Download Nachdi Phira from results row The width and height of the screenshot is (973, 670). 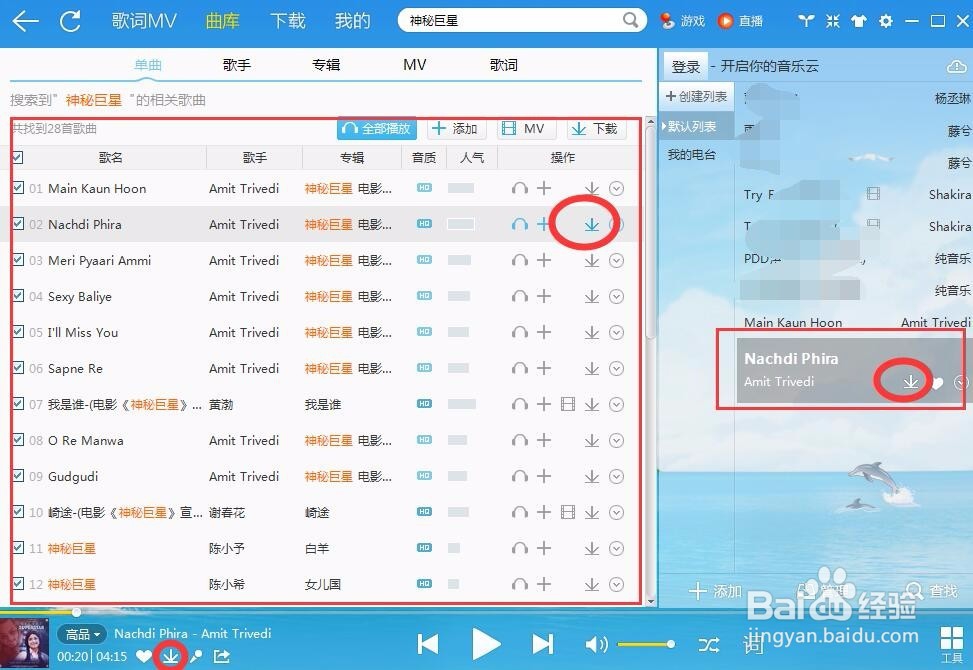point(591,225)
